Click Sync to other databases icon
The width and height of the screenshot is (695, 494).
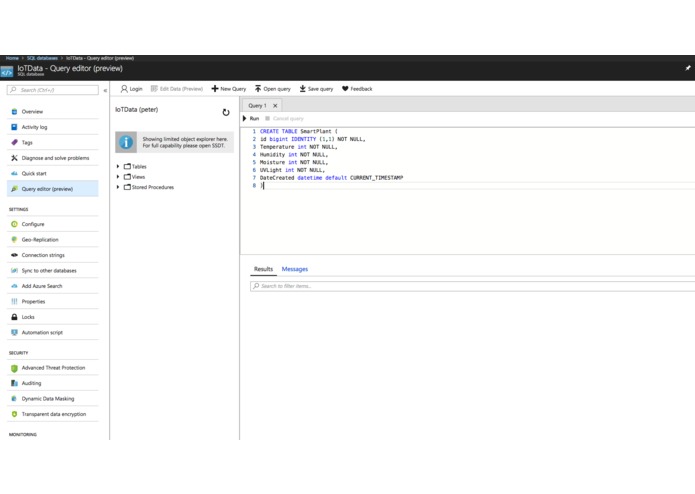(x=14, y=271)
